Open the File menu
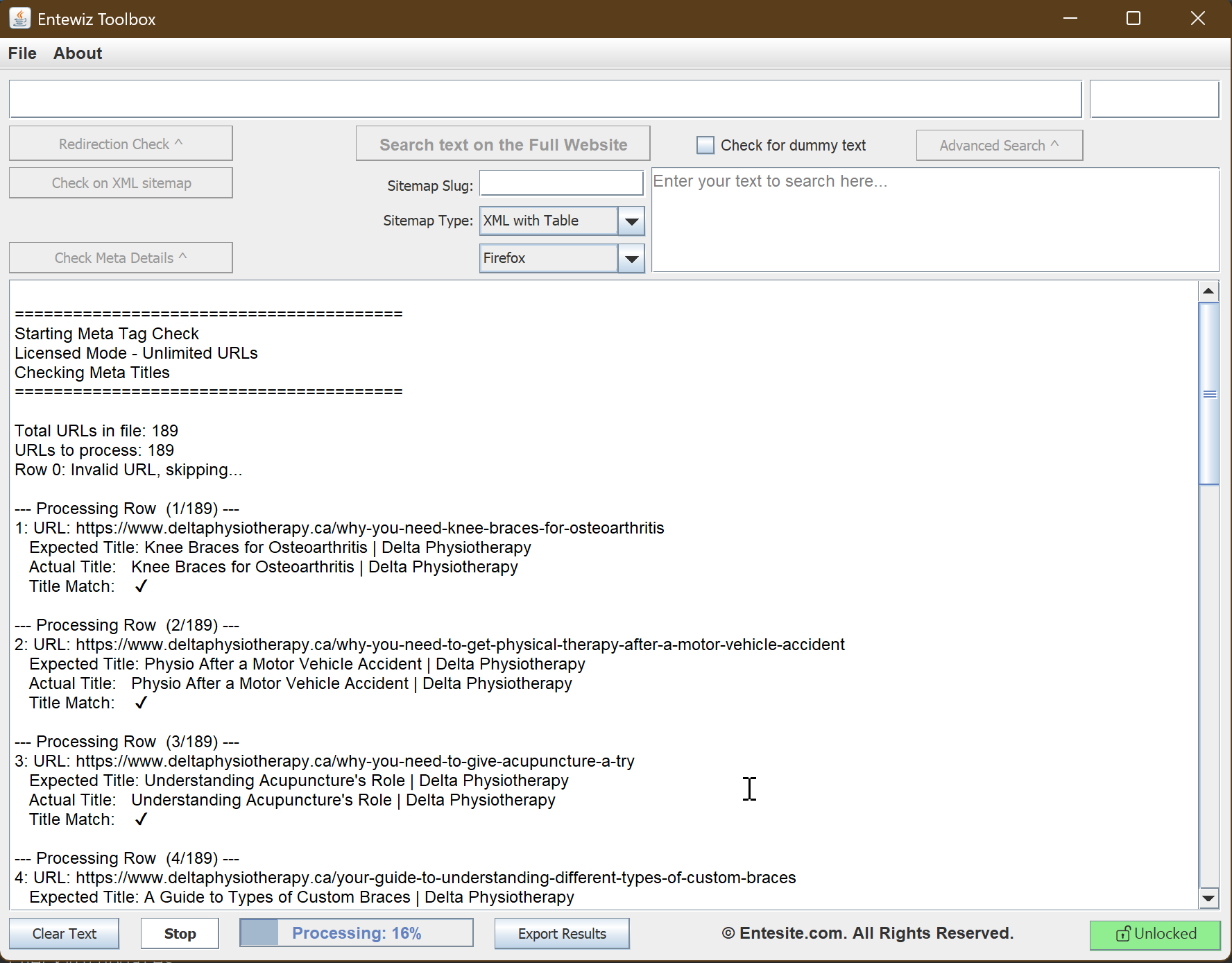This screenshot has height=963, width=1232. (x=22, y=53)
